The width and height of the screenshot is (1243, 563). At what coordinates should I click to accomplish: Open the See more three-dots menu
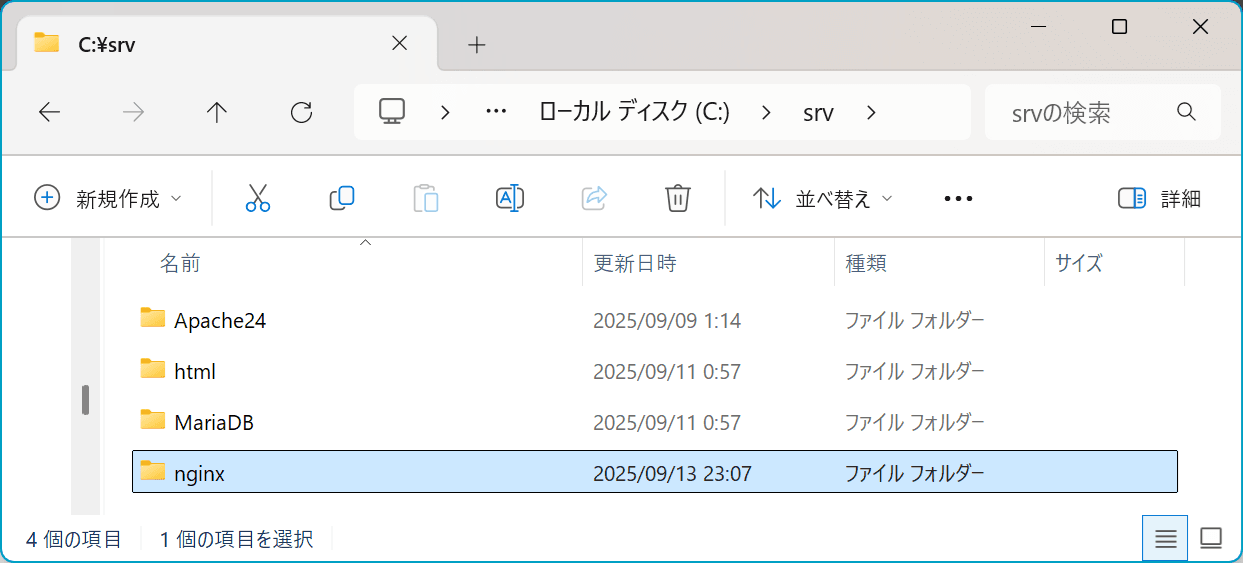point(958,198)
